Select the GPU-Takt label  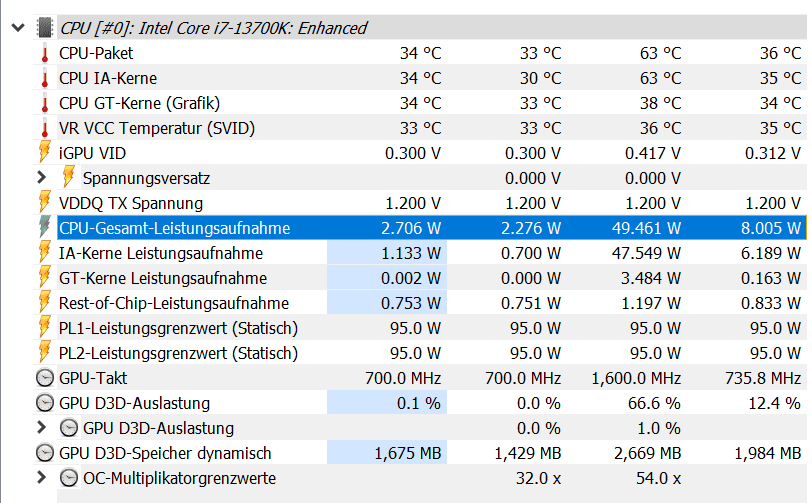[x=93, y=378]
